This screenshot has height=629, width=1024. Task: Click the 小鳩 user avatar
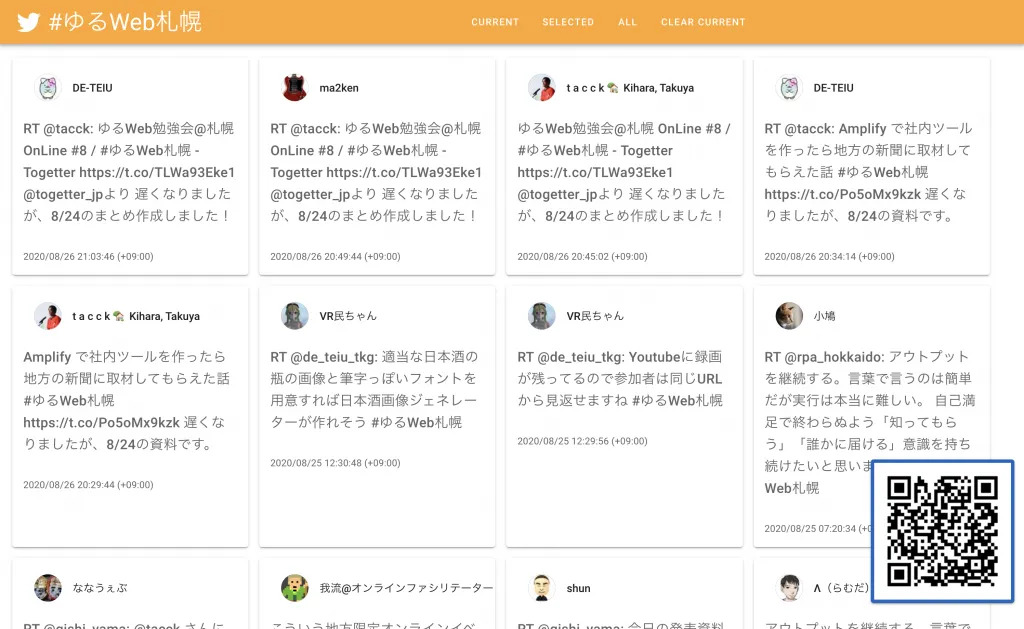(x=789, y=316)
